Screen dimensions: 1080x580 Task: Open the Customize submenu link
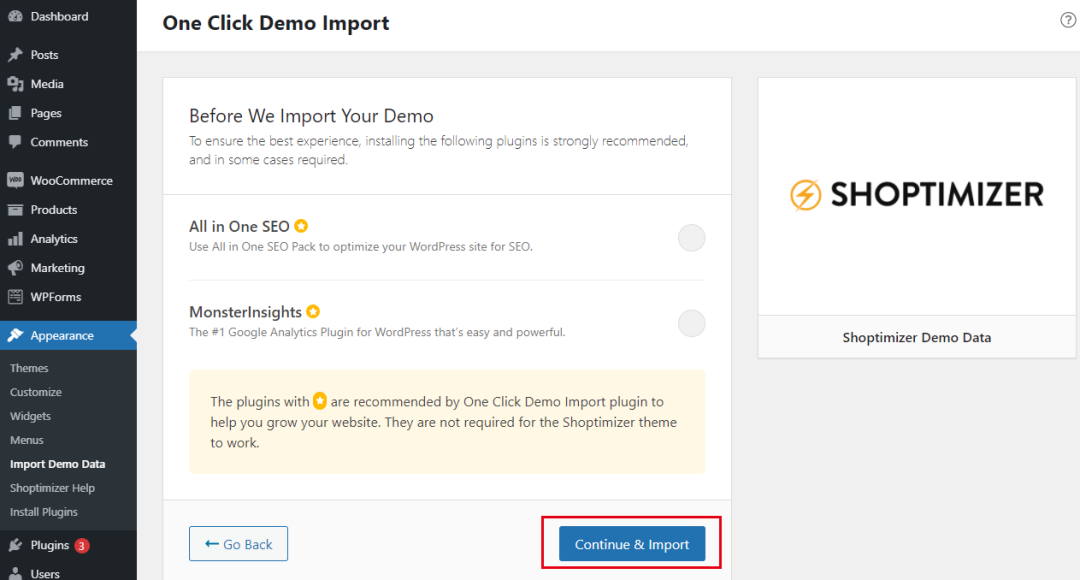click(36, 392)
